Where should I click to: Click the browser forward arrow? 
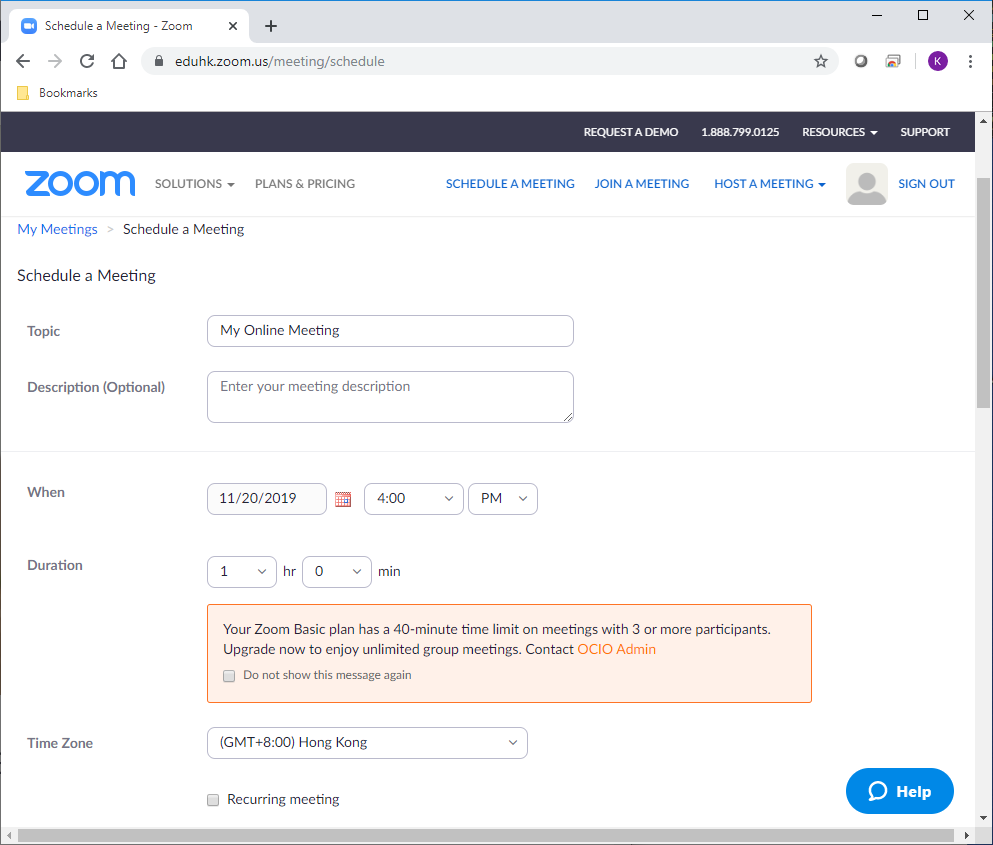click(x=55, y=61)
